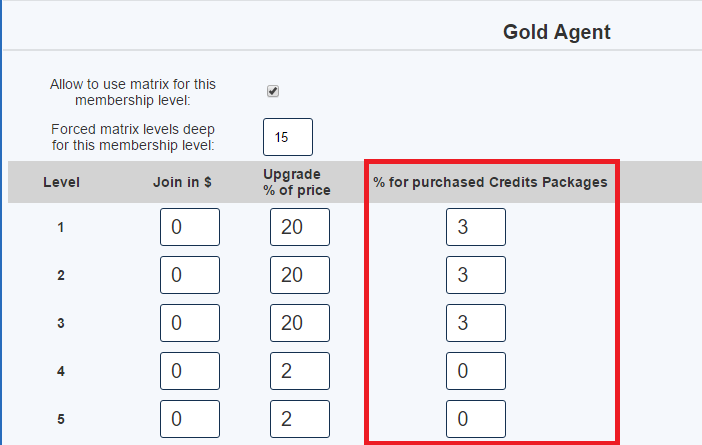The width and height of the screenshot is (702, 445).
Task: Select Level 2 Upgrade % of price input
Action: point(300,275)
